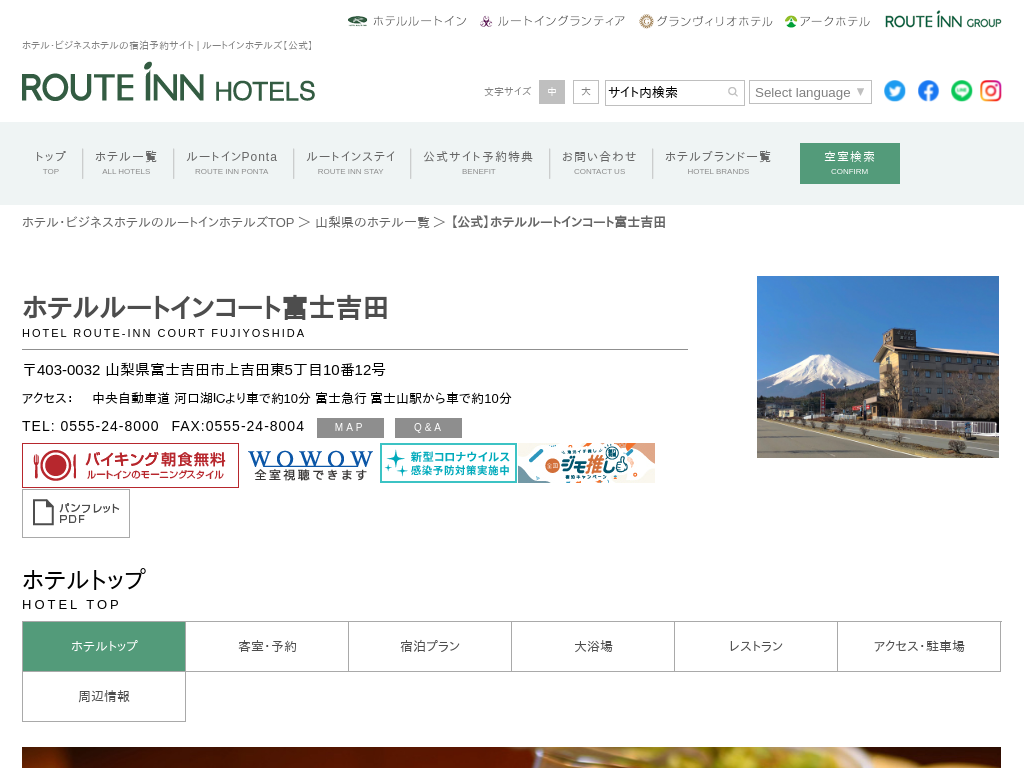Follow the ルートインホテルズTOP breadcrumb

(x=158, y=223)
